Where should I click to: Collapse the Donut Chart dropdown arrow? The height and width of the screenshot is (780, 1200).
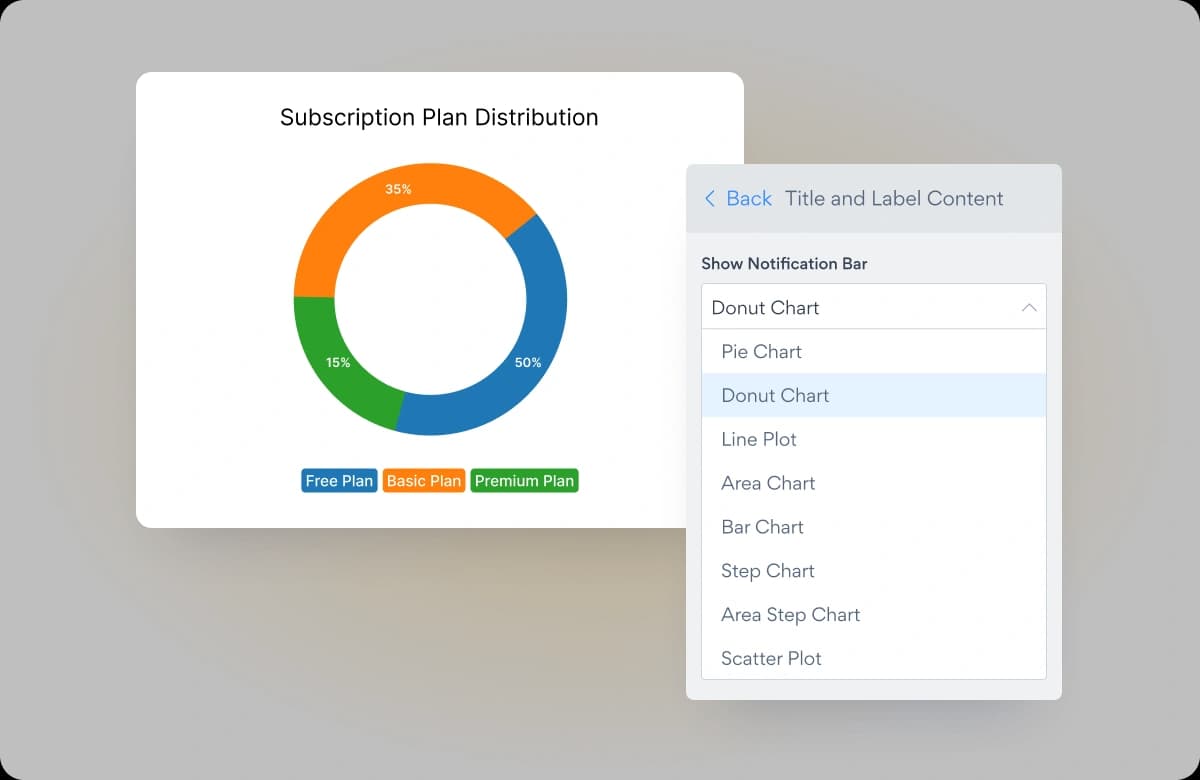(1029, 308)
